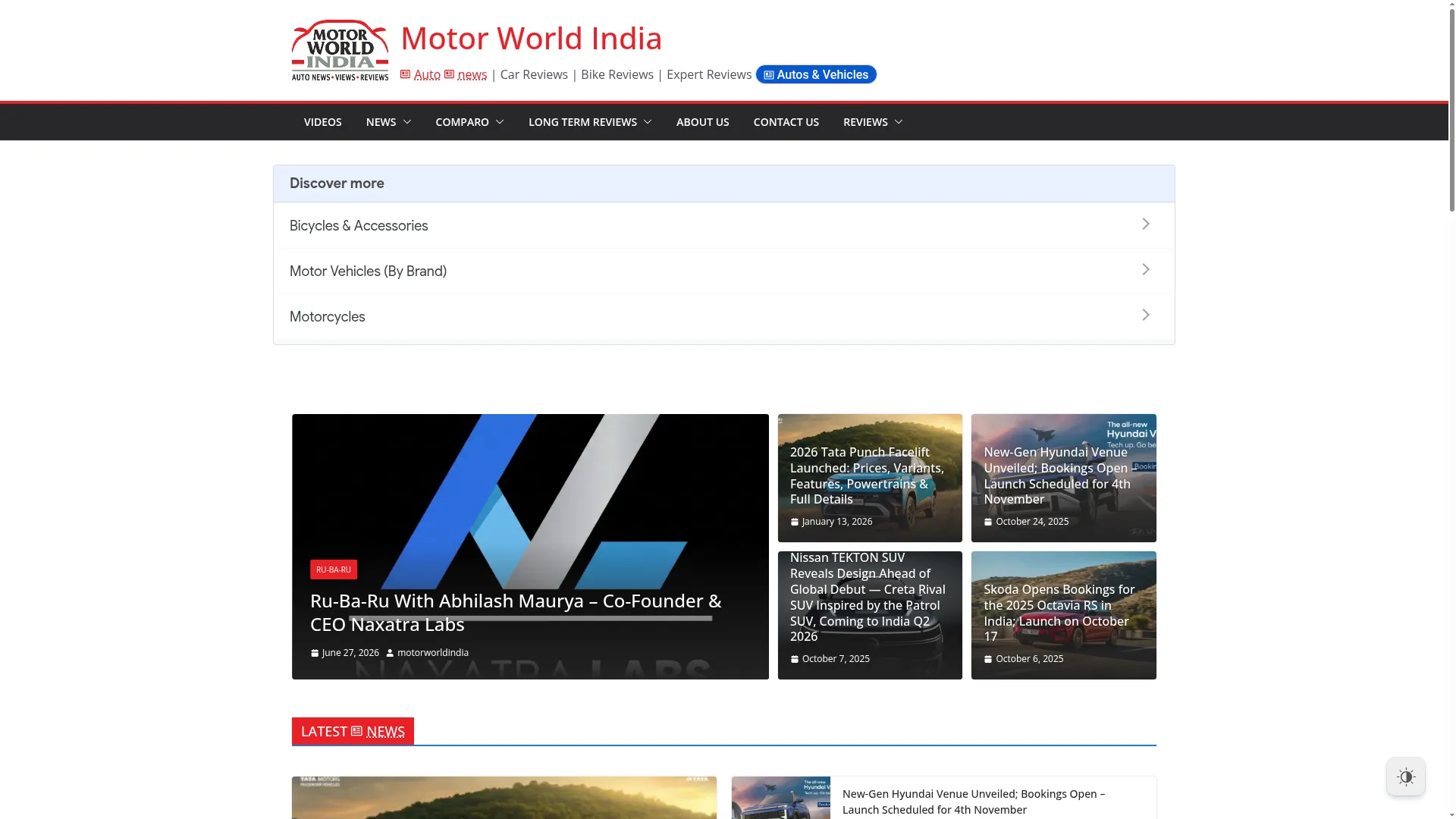Click the Motor Vehicles (By Brand) text
This screenshot has width=1456, height=819.
pyautogui.click(x=368, y=271)
